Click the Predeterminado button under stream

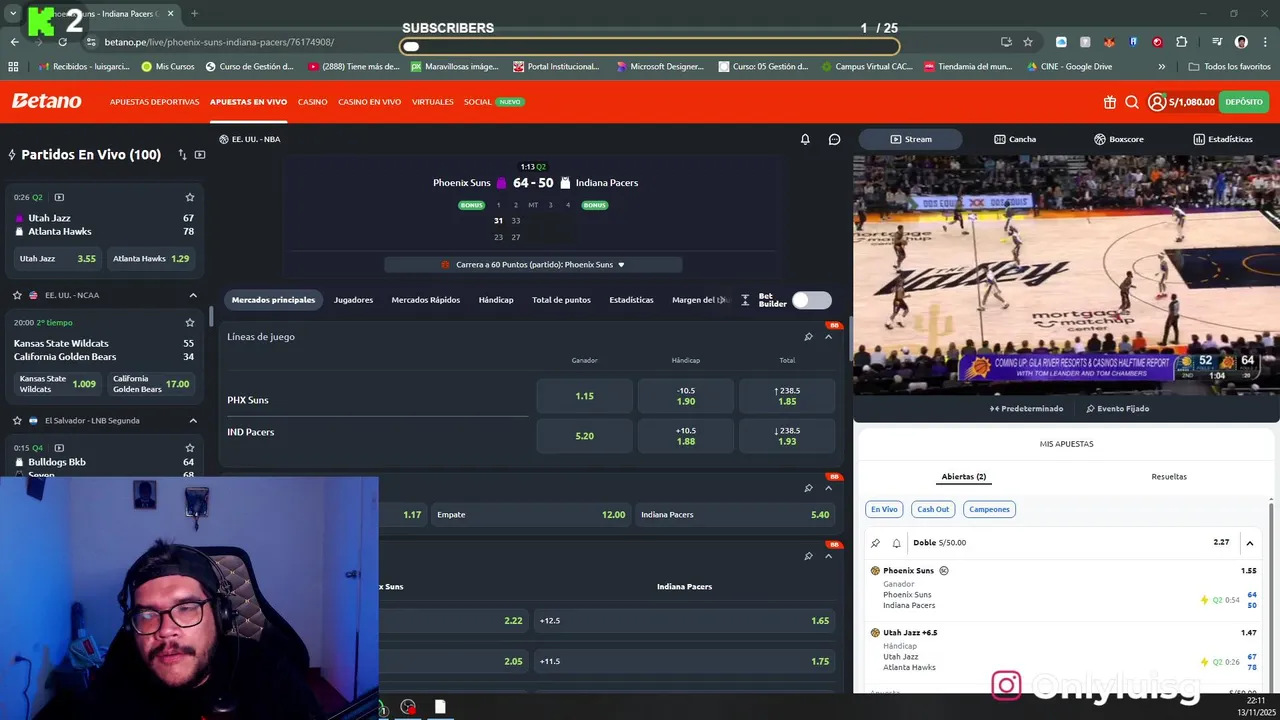coord(1026,408)
